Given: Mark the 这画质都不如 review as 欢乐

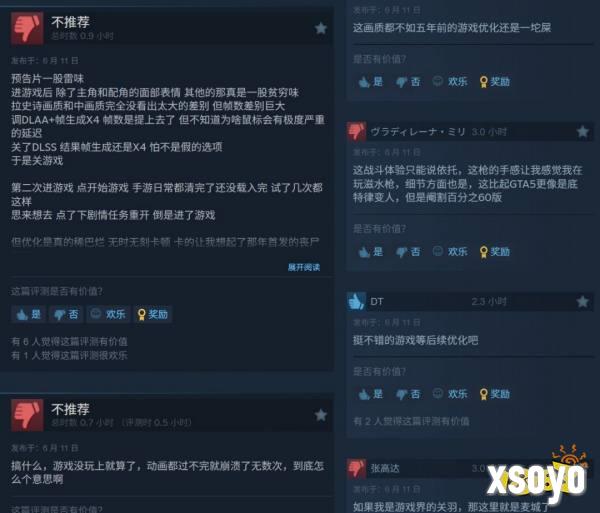Looking at the screenshot, I should coord(450,81).
